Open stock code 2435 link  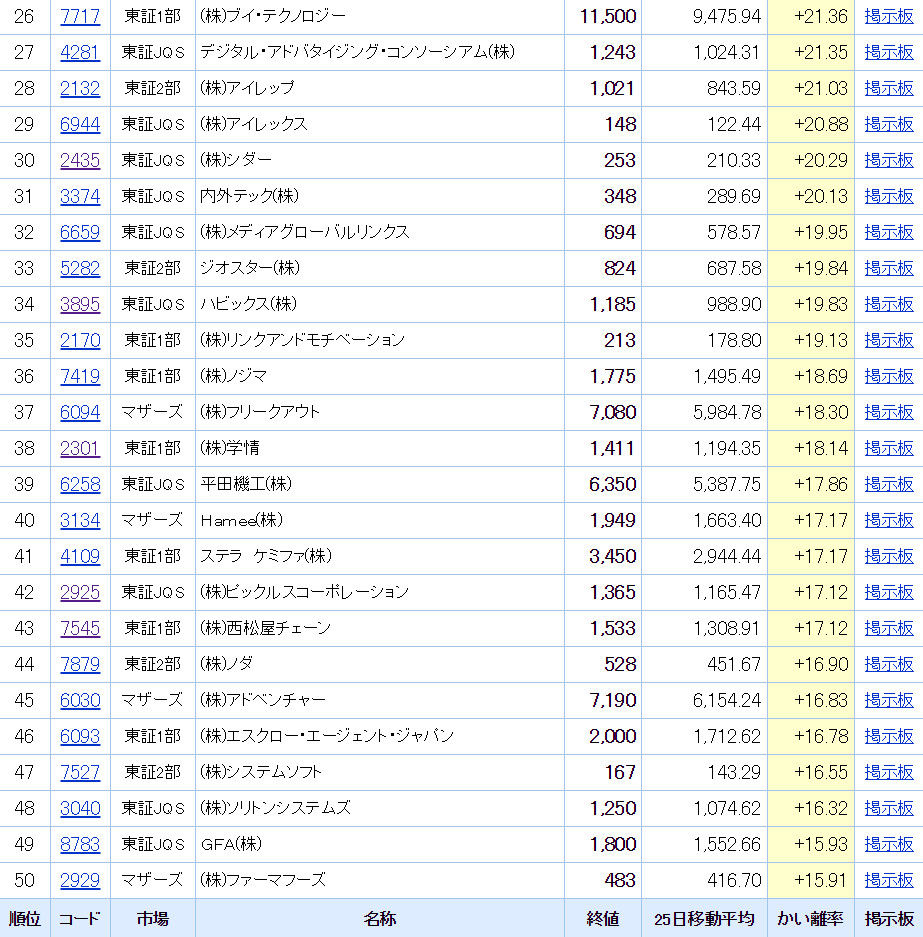coord(80,160)
